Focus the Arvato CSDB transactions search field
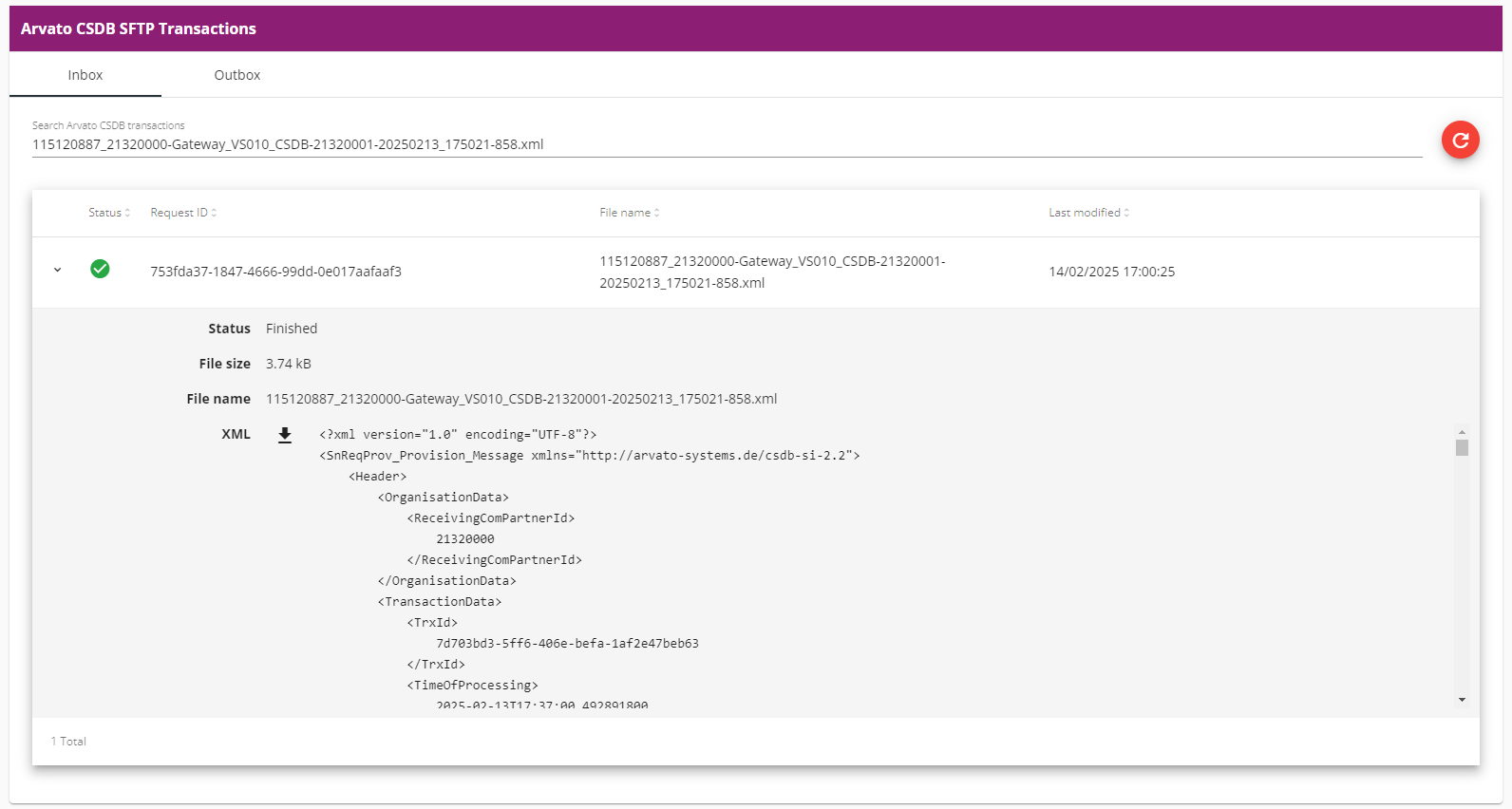This screenshot has height=809, width=1512. [x=727, y=144]
